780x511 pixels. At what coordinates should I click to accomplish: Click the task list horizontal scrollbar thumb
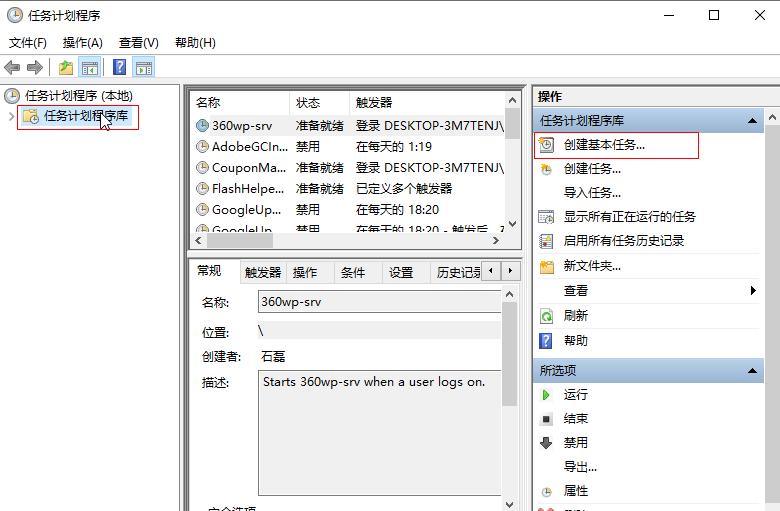pos(240,241)
